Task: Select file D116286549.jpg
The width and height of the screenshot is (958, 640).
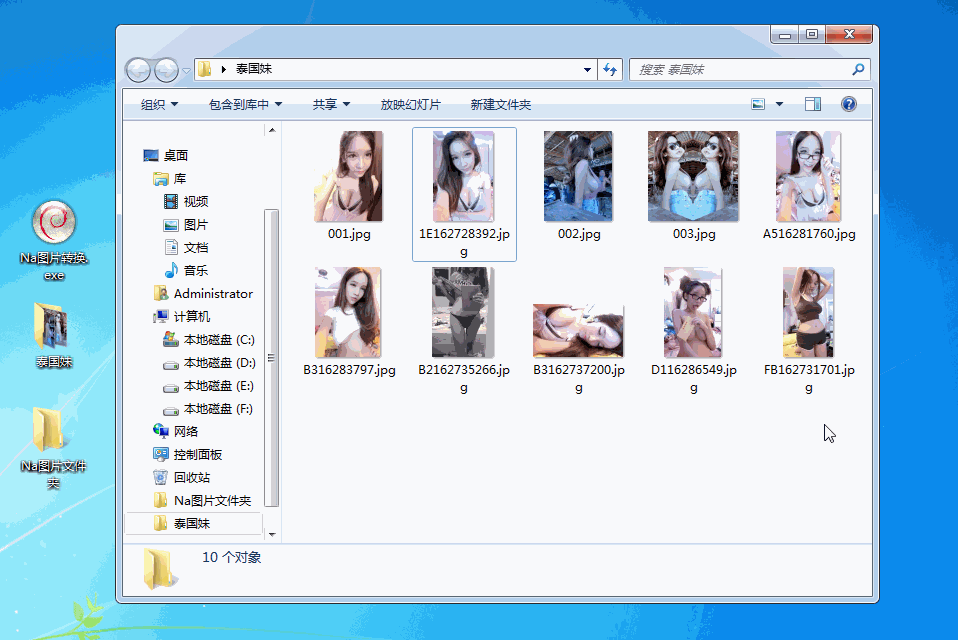Action: pyautogui.click(x=693, y=330)
